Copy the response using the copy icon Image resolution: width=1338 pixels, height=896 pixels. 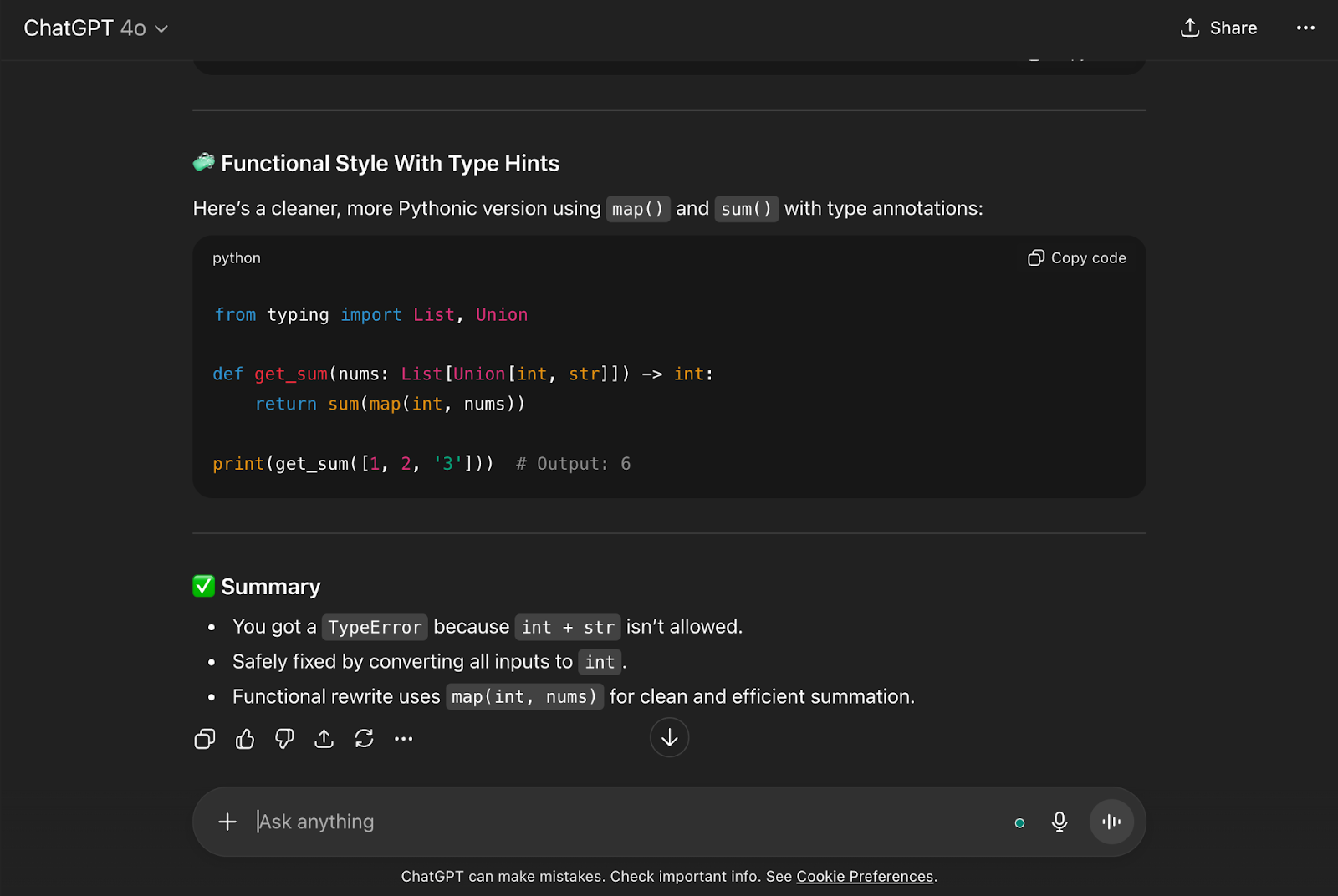click(205, 739)
